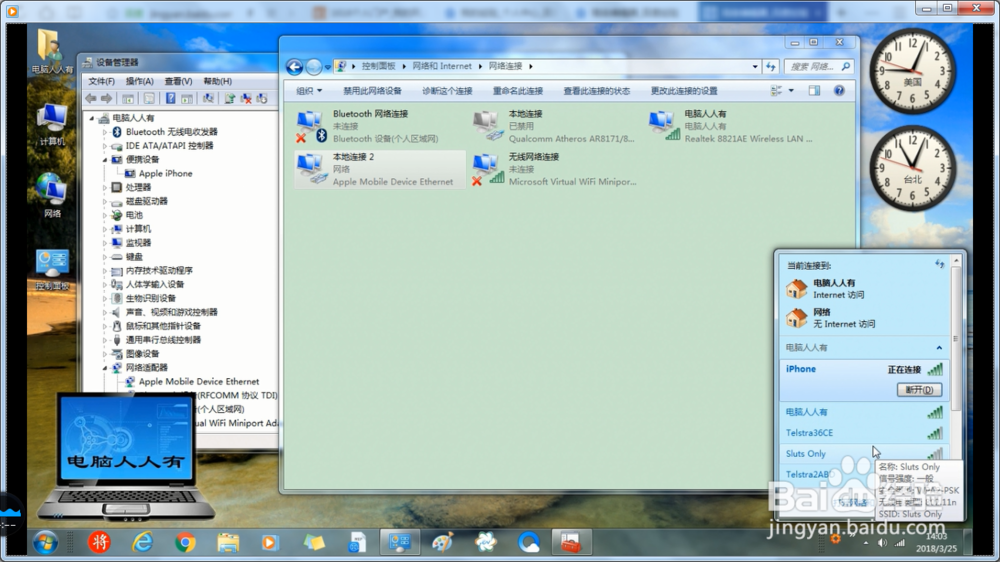1000x562 pixels.
Task: Click scroll-up arrow in network flyout
Action: [955, 261]
